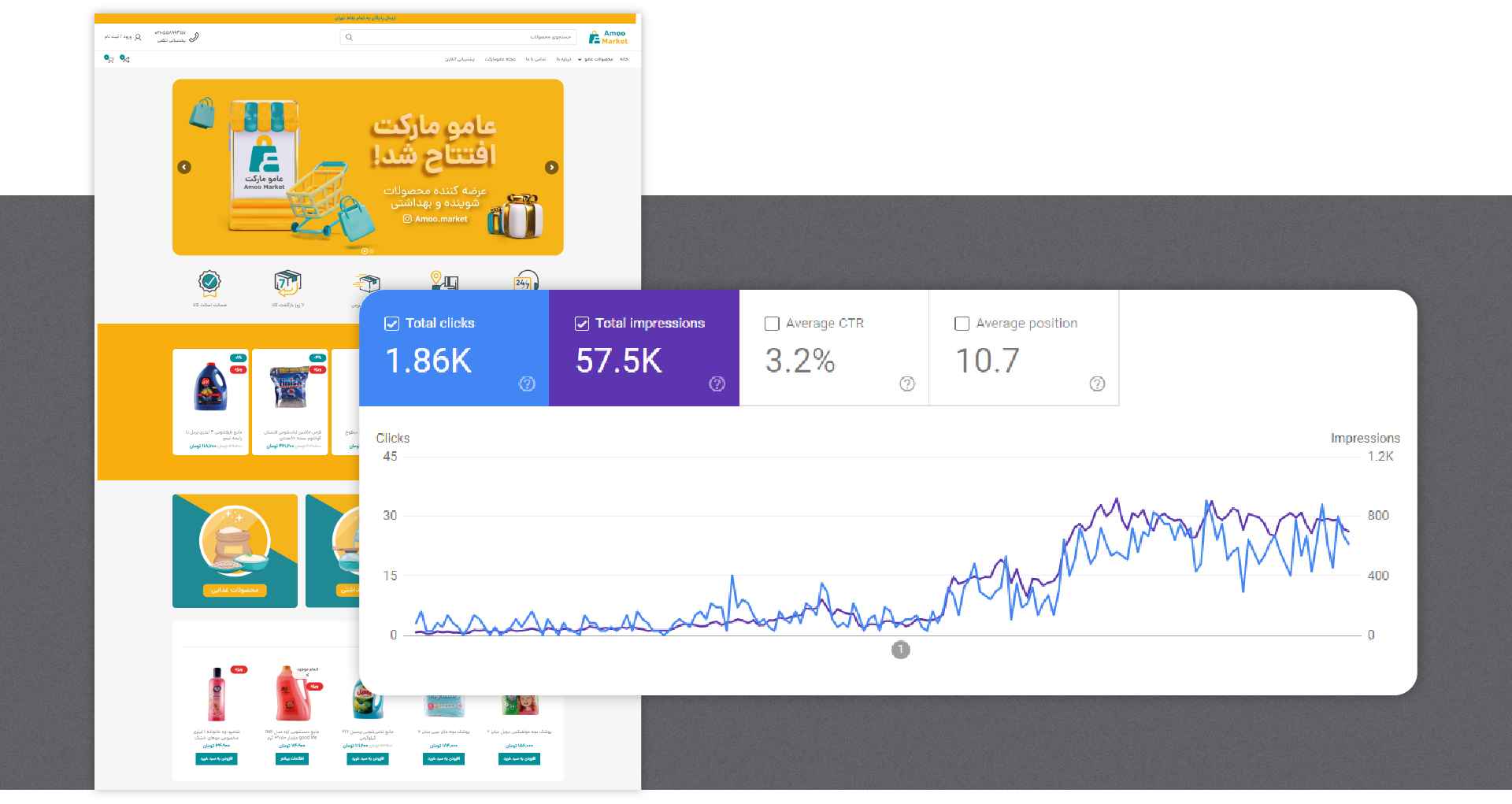Toggle the Total impressions checkbox
This screenshot has height=804, width=1512.
[x=582, y=324]
